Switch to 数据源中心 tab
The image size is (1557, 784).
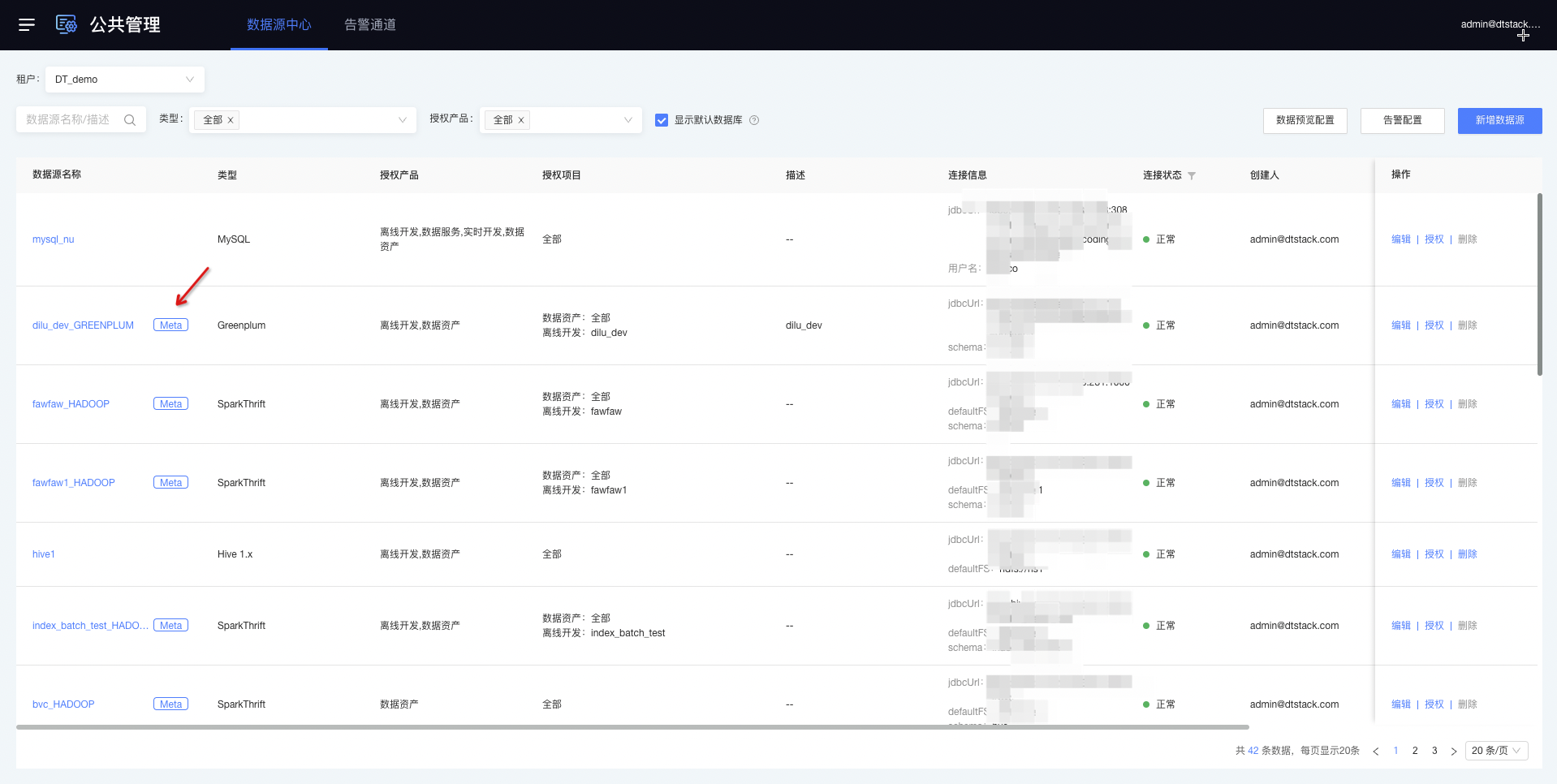point(279,25)
